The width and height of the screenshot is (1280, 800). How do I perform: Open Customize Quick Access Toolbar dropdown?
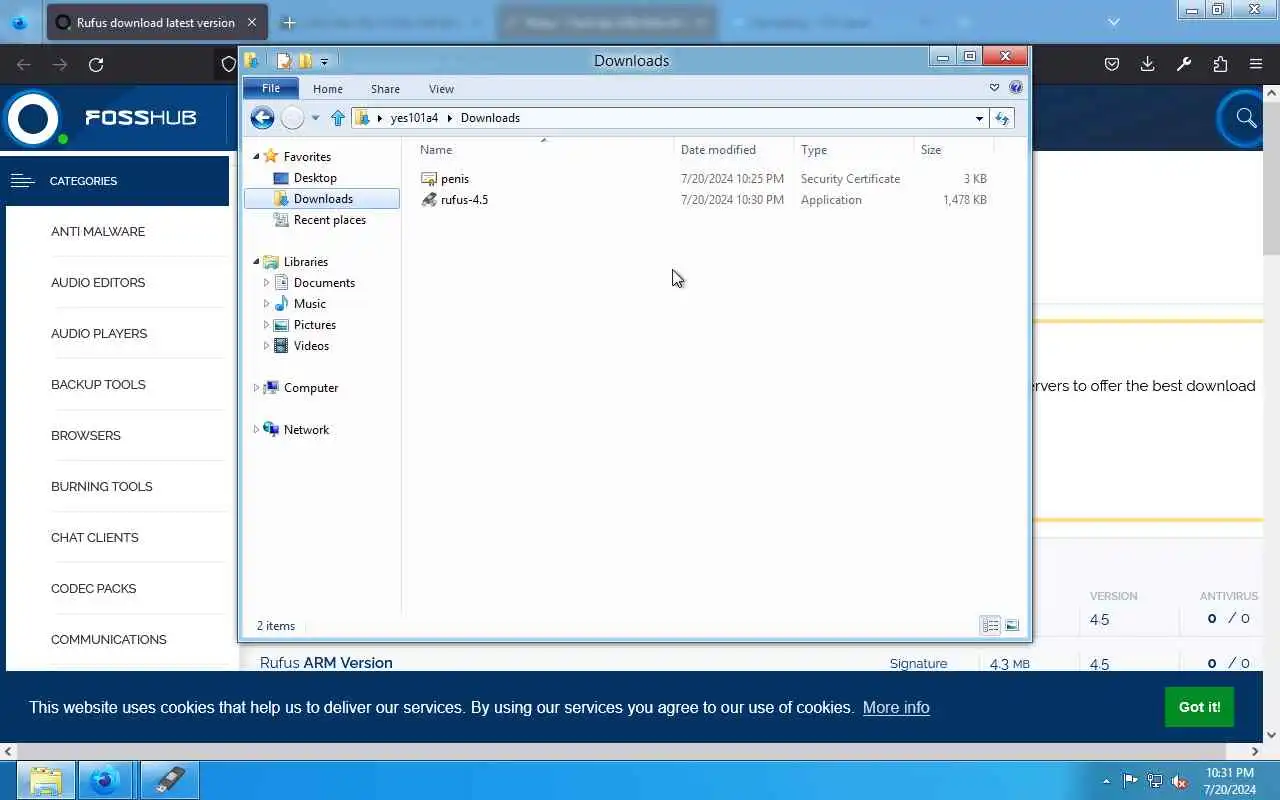tap(324, 62)
